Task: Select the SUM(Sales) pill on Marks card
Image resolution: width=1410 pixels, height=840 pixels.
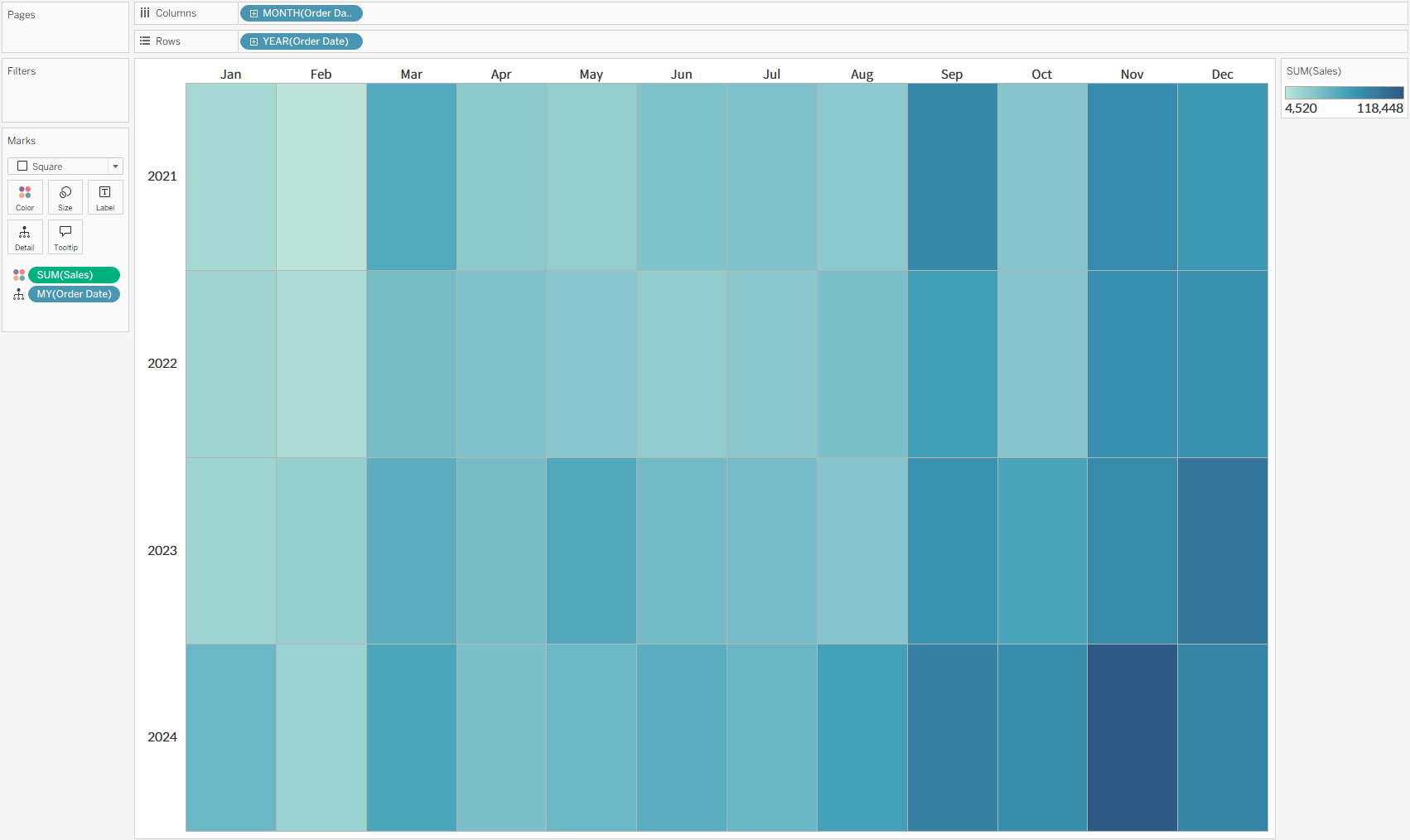Action: click(x=74, y=275)
